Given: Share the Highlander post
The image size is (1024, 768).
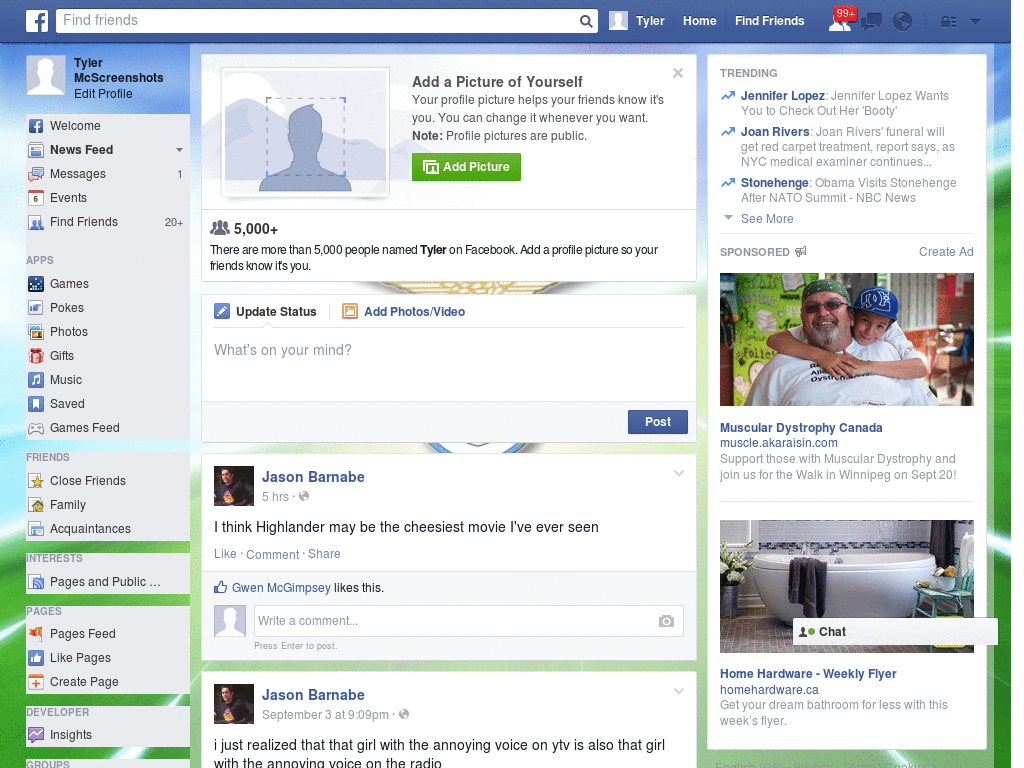Looking at the screenshot, I should [x=324, y=554].
